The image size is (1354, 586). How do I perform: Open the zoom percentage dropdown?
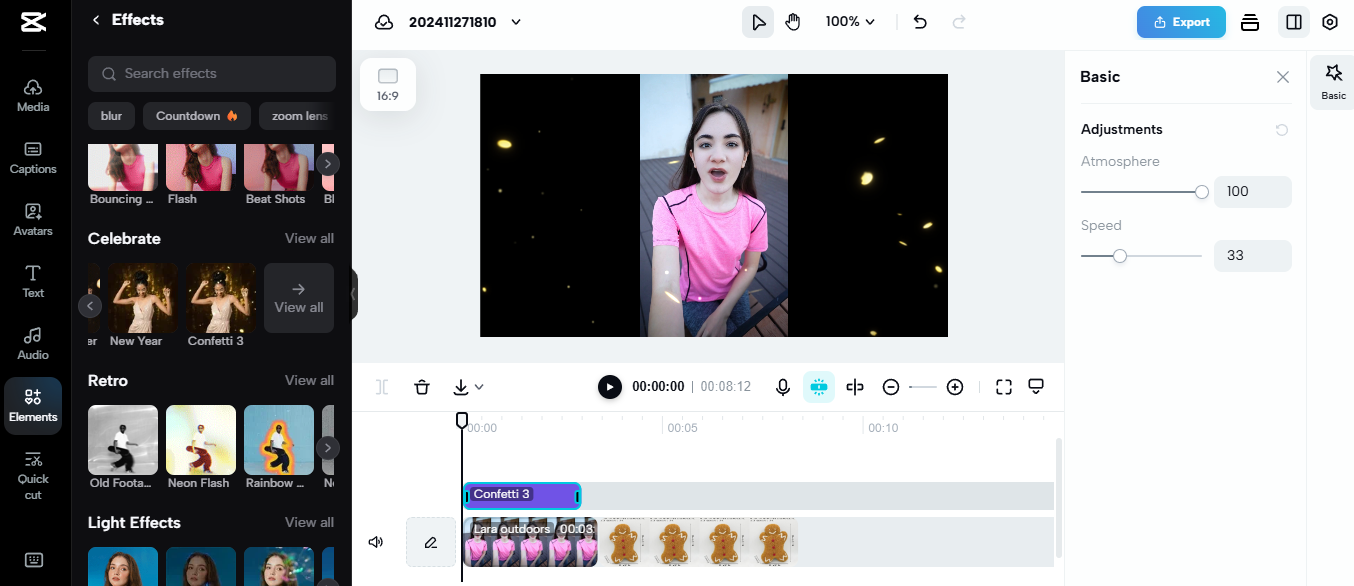pos(850,22)
